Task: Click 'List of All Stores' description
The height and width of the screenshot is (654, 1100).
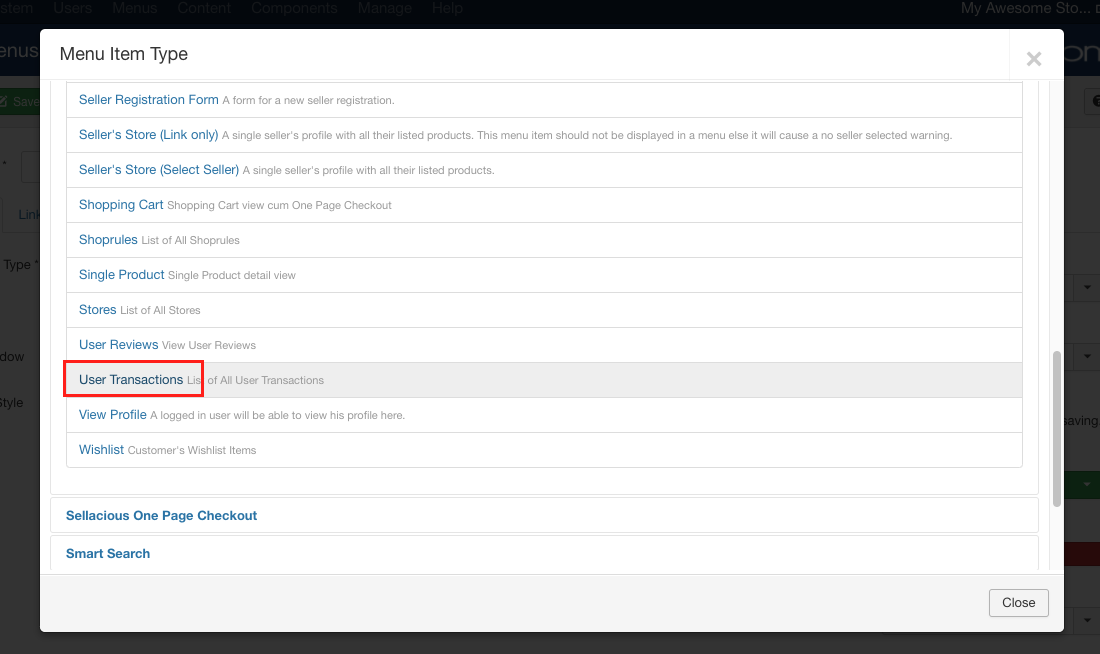Action: point(160,311)
